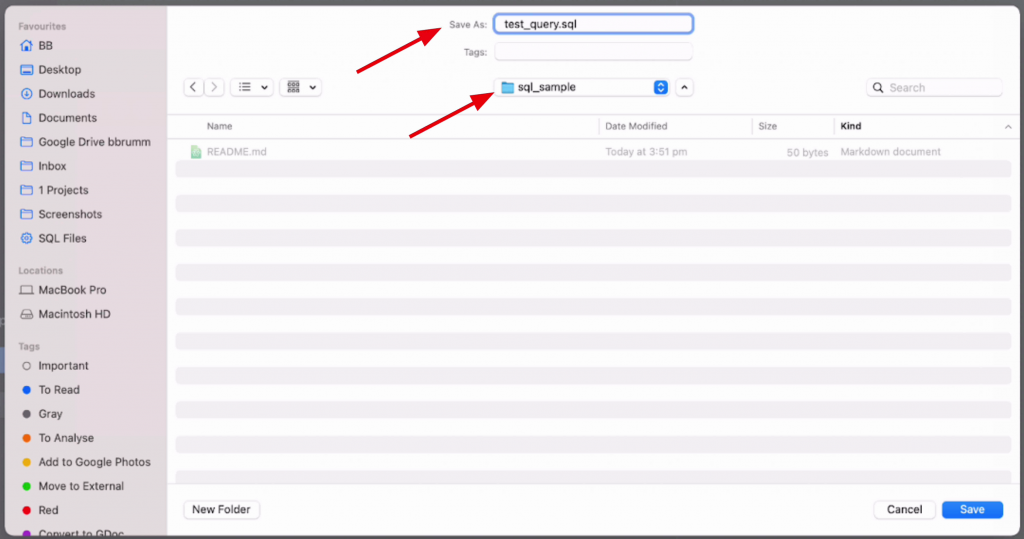Image resolution: width=1024 pixels, height=539 pixels.
Task: Click the back navigation arrow
Action: (194, 88)
